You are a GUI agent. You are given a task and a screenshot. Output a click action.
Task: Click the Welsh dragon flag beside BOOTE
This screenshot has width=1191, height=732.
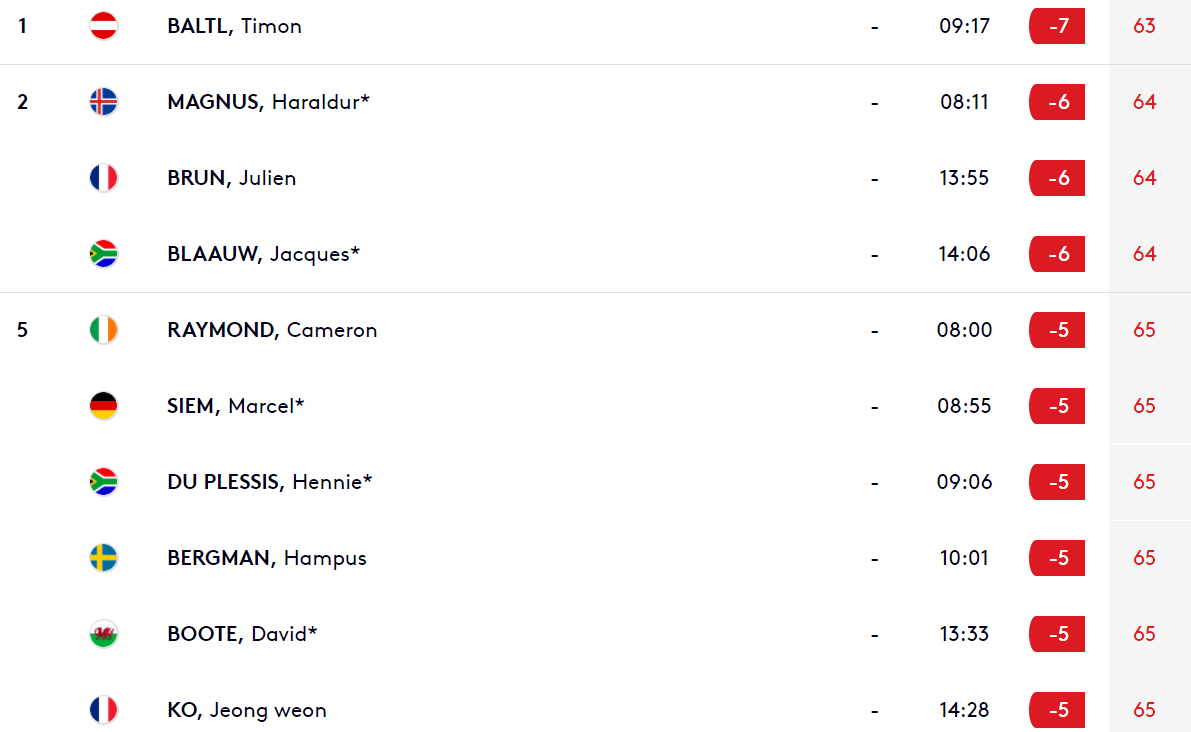[x=103, y=633]
